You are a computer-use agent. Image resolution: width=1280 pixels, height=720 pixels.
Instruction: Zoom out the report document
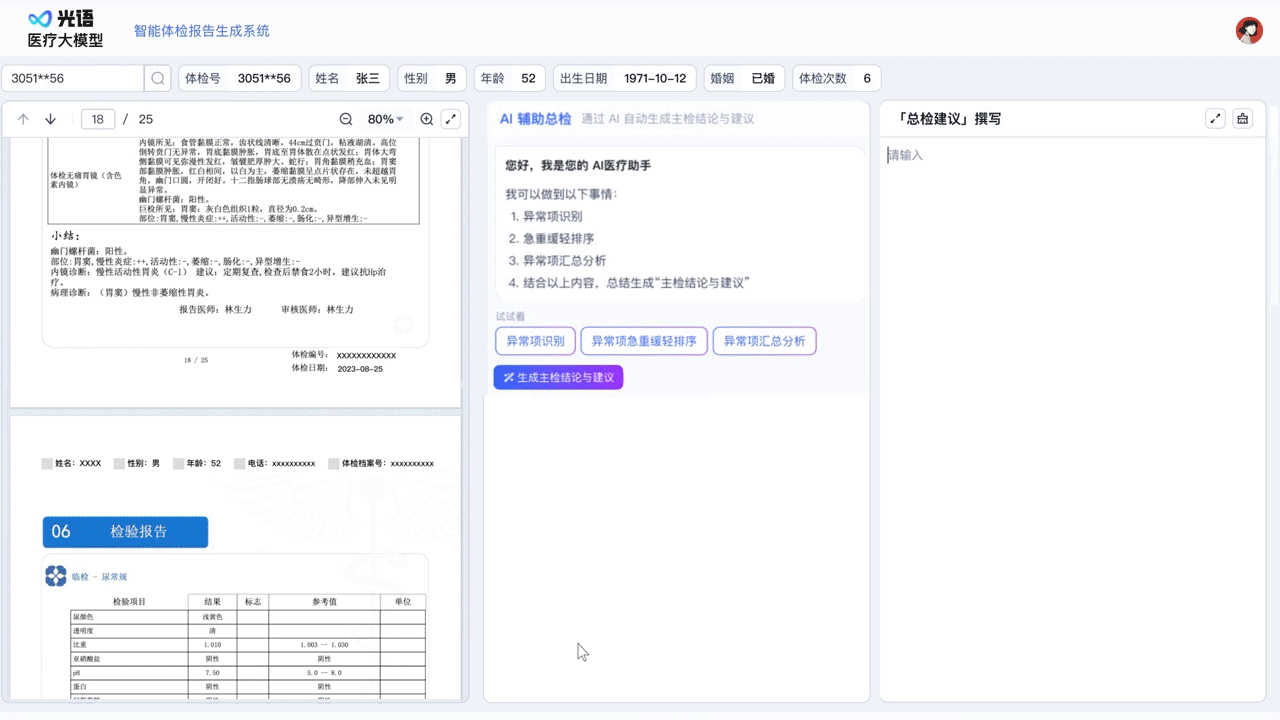coord(346,119)
